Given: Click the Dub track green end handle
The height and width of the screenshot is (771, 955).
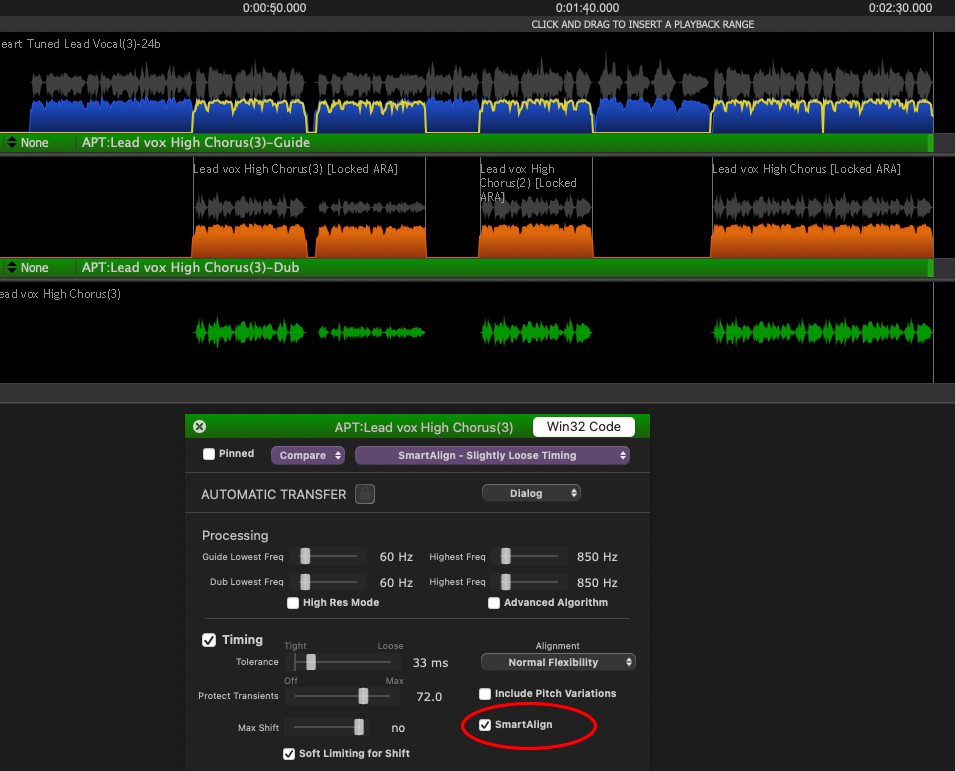Looking at the screenshot, I should click(930, 268).
